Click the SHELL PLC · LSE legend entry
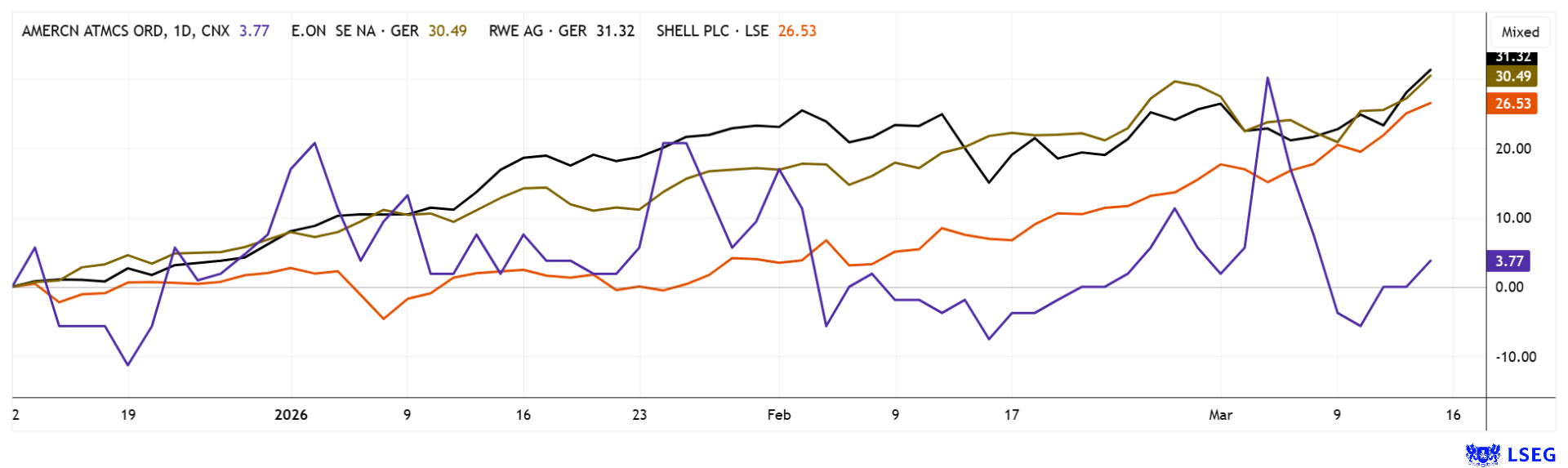 712,31
